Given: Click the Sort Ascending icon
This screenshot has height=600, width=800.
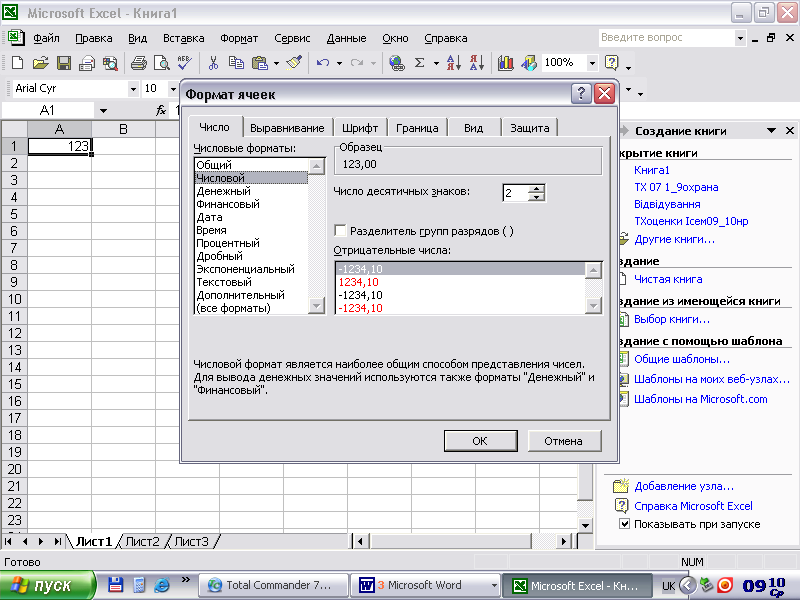Looking at the screenshot, I should [454, 63].
